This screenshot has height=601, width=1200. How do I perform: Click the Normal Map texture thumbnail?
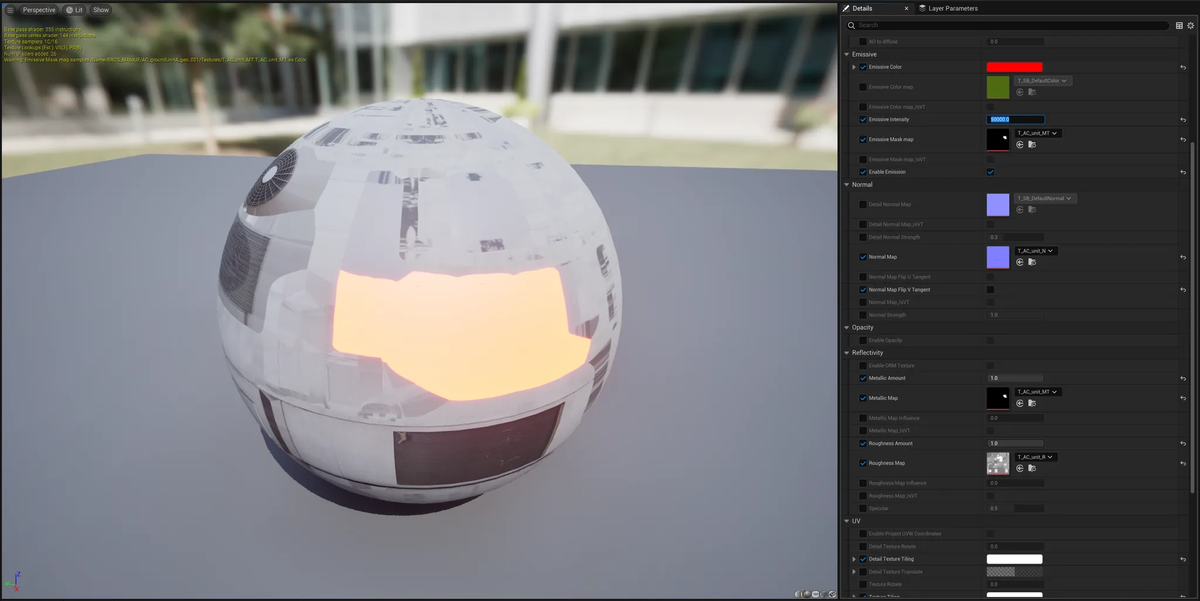point(998,257)
